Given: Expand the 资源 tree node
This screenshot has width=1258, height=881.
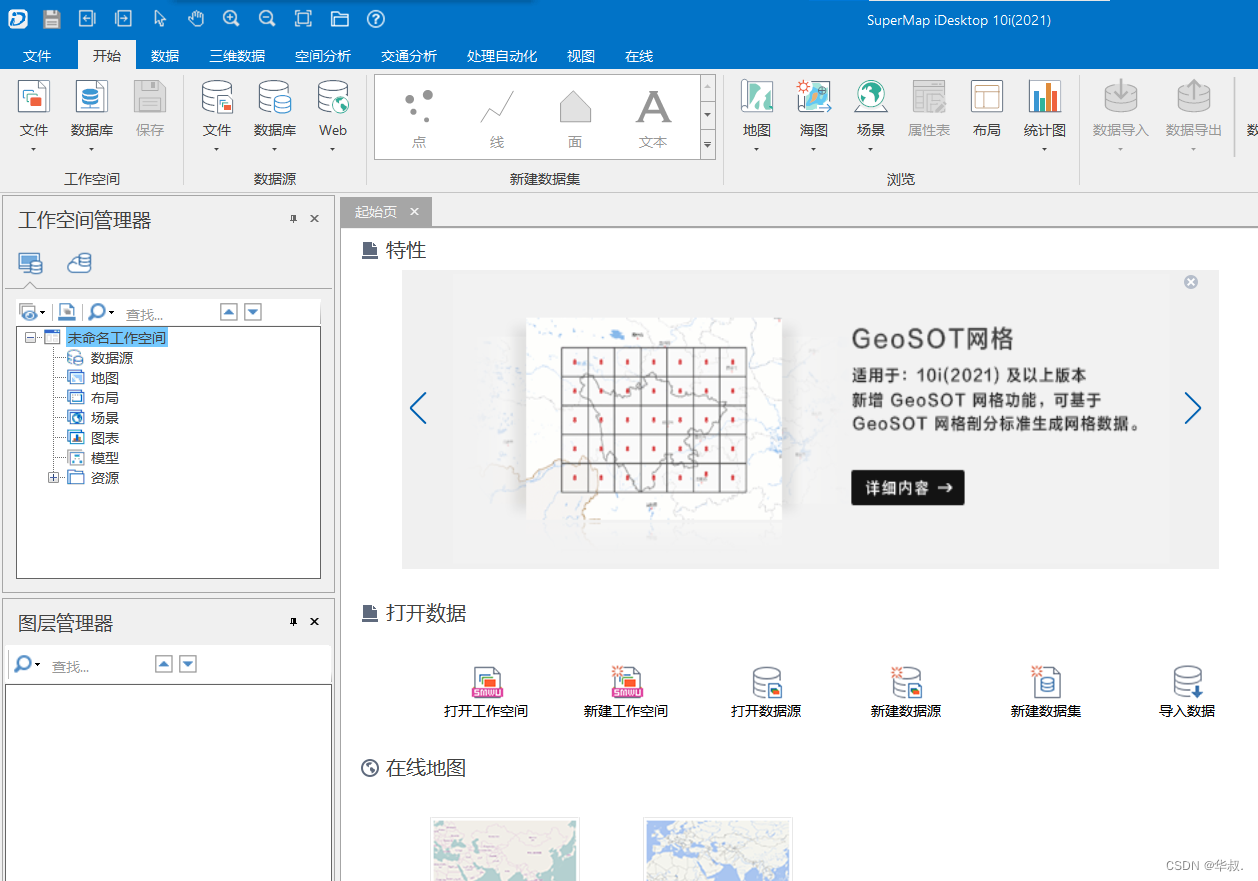Looking at the screenshot, I should pyautogui.click(x=54, y=478).
